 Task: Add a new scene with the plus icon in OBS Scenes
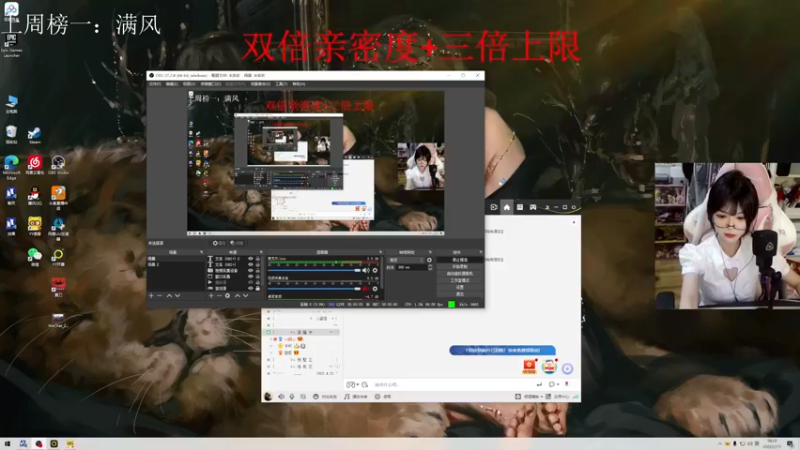[x=151, y=295]
